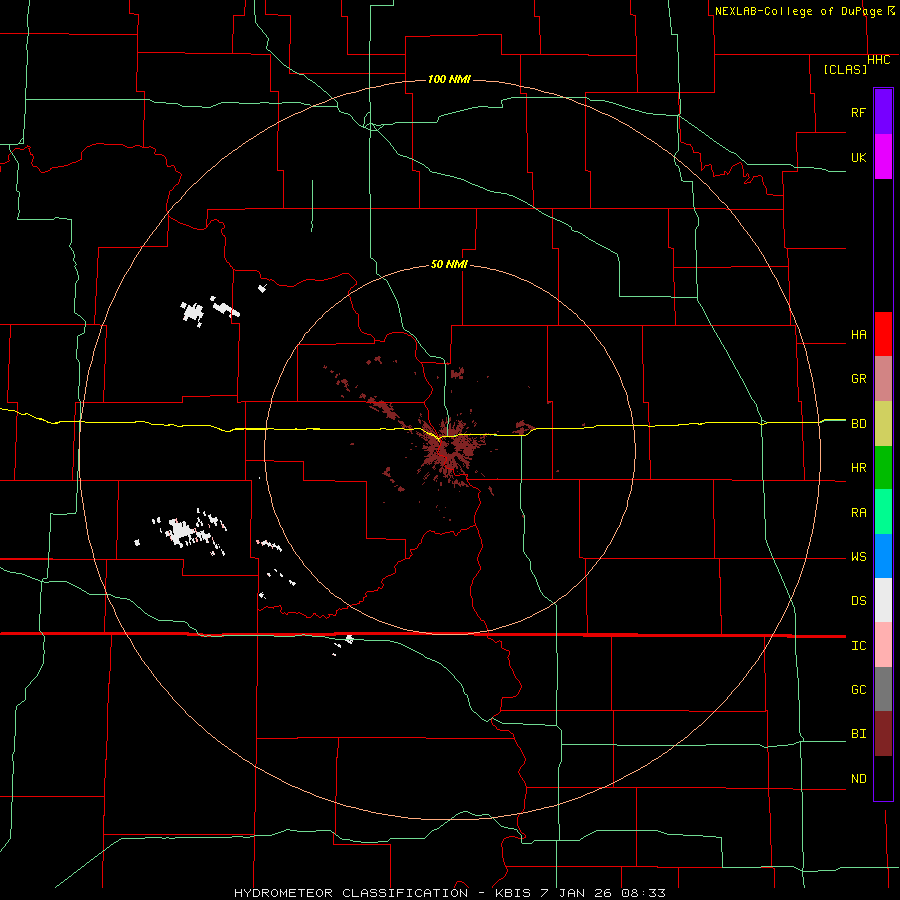This screenshot has width=900, height=900.
Task: Click the RA light green legend swatch
Action: tap(883, 512)
